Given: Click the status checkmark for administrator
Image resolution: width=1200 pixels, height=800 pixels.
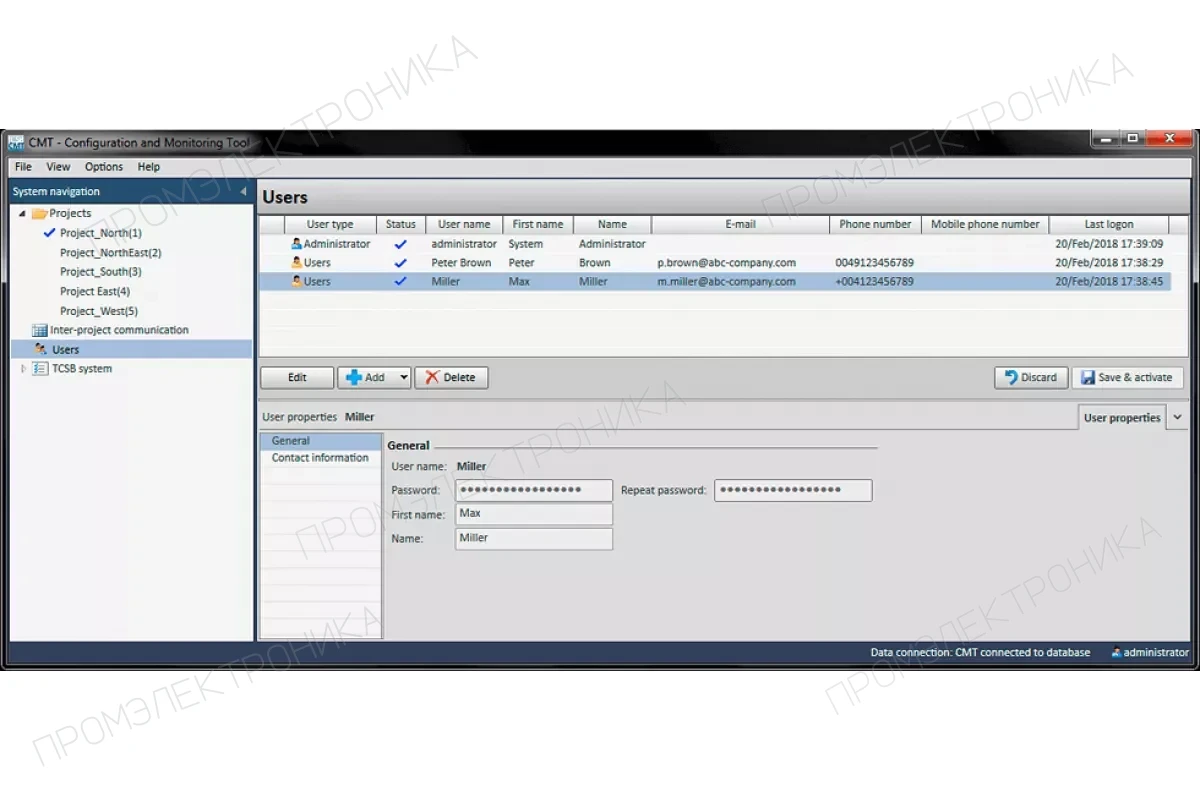Looking at the screenshot, I should click(401, 244).
